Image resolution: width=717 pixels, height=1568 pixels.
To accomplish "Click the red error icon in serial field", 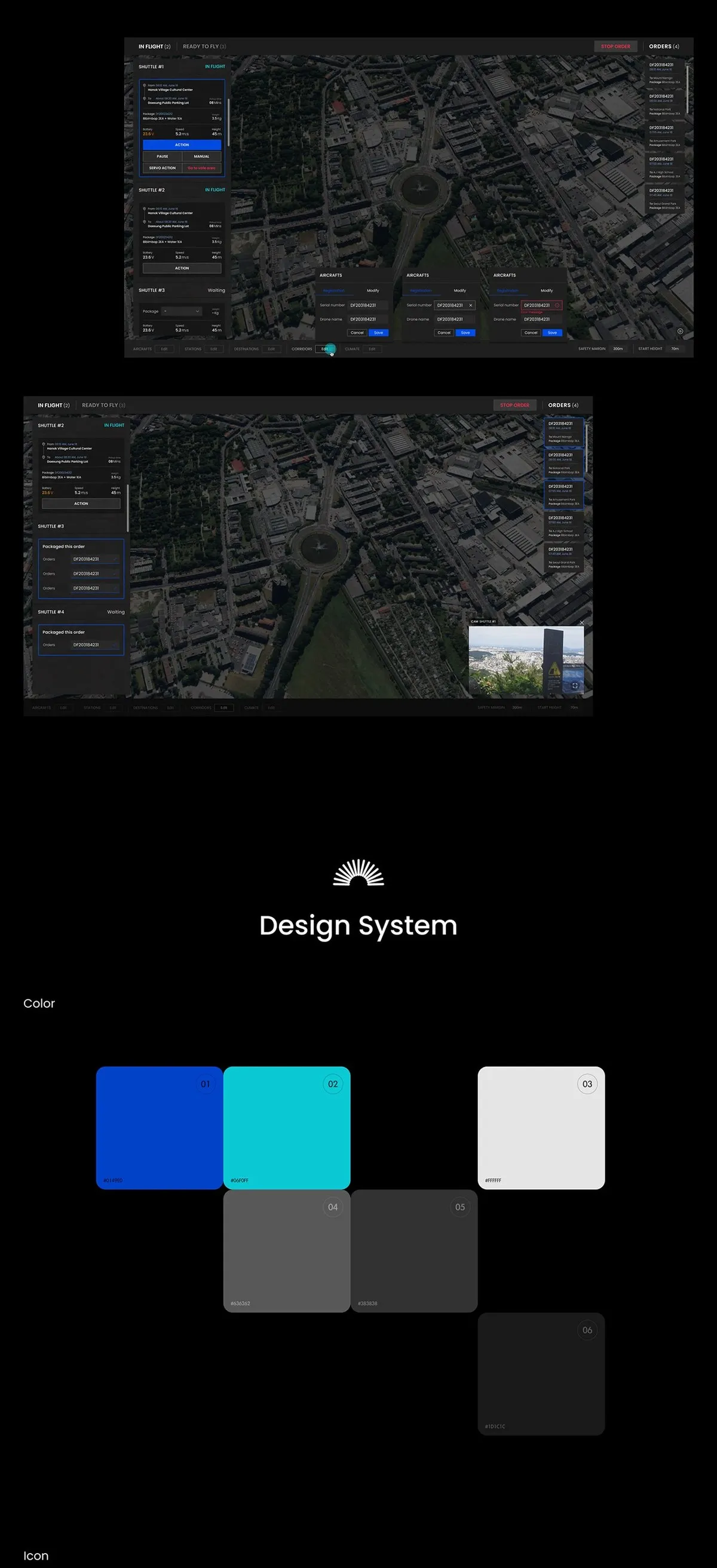I will (557, 306).
